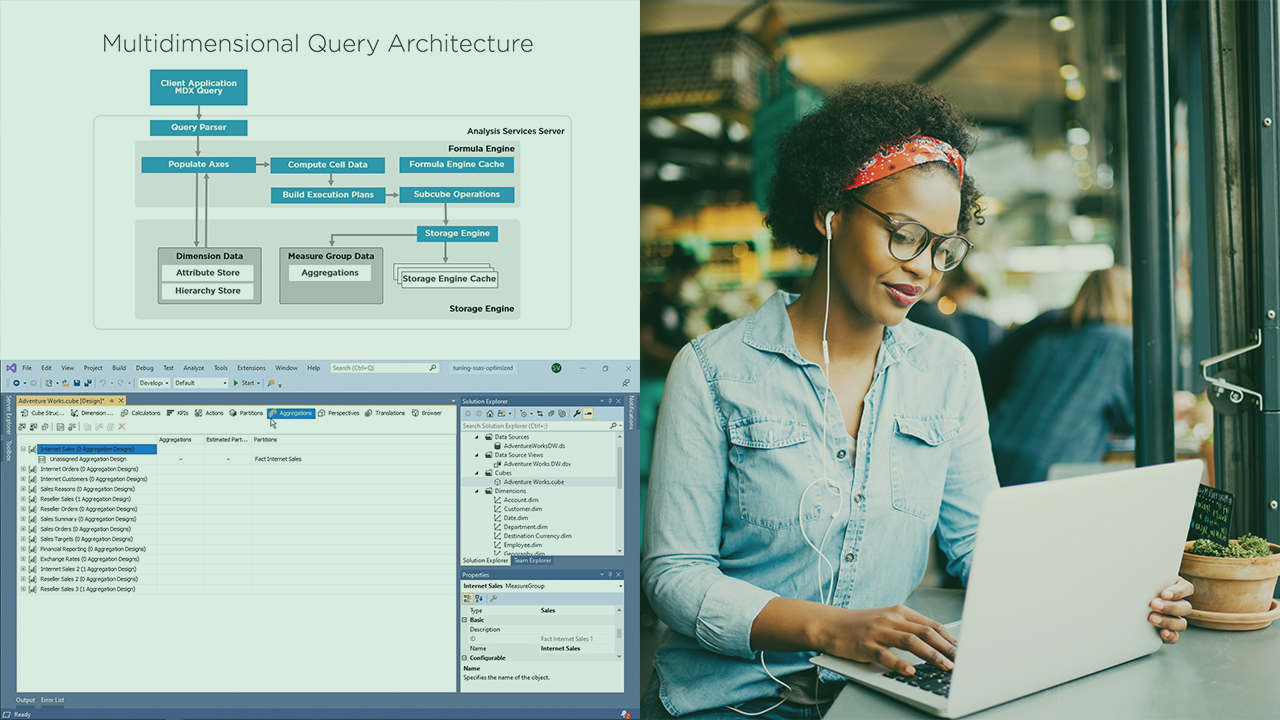Open the Error List tab
The image size is (1280, 720).
pyautogui.click(x=52, y=700)
